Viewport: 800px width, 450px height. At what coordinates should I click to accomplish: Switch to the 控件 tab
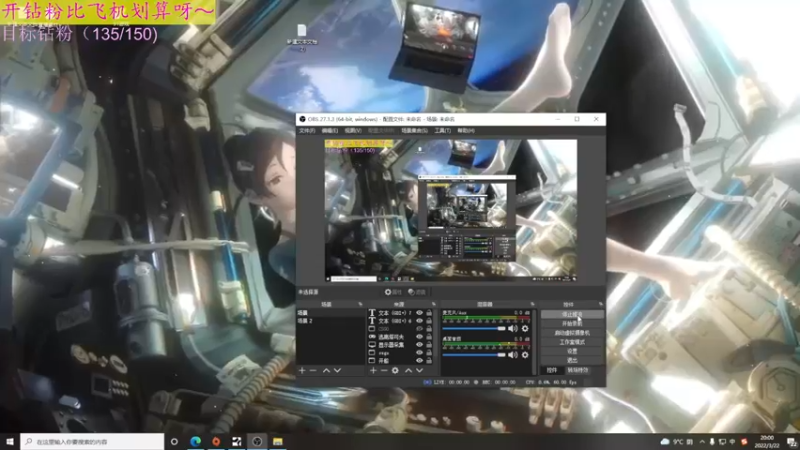pos(552,370)
